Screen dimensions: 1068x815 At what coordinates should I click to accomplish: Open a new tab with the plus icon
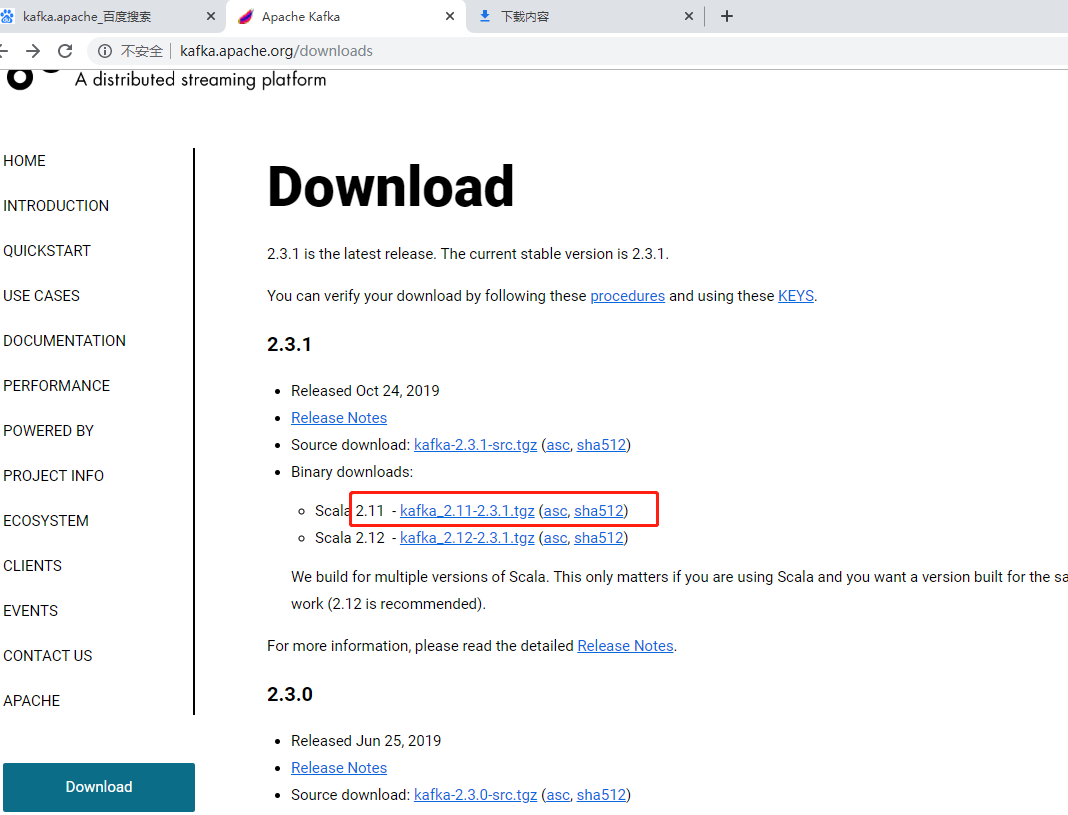727,16
